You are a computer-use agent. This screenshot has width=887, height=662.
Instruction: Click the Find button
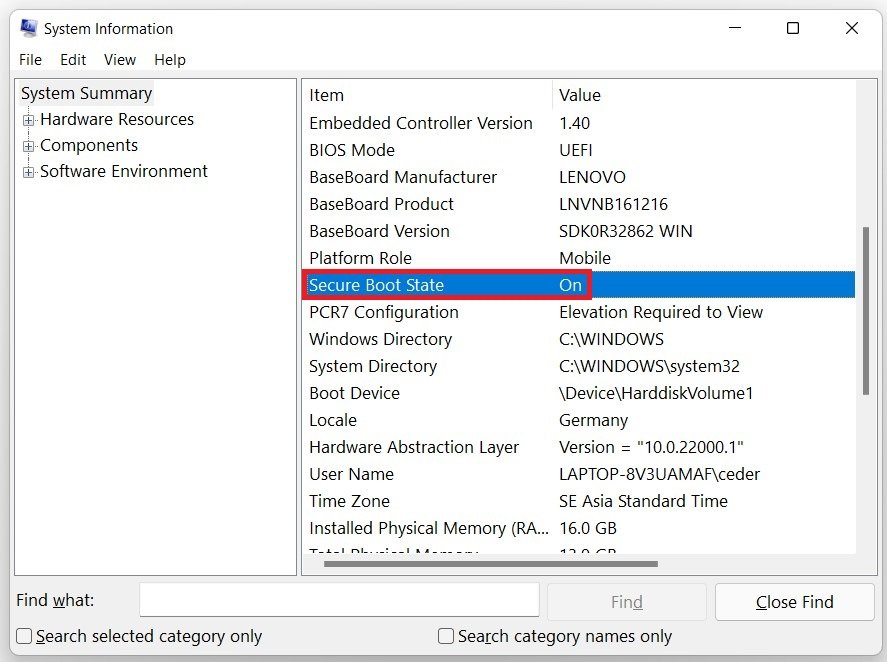(x=627, y=602)
